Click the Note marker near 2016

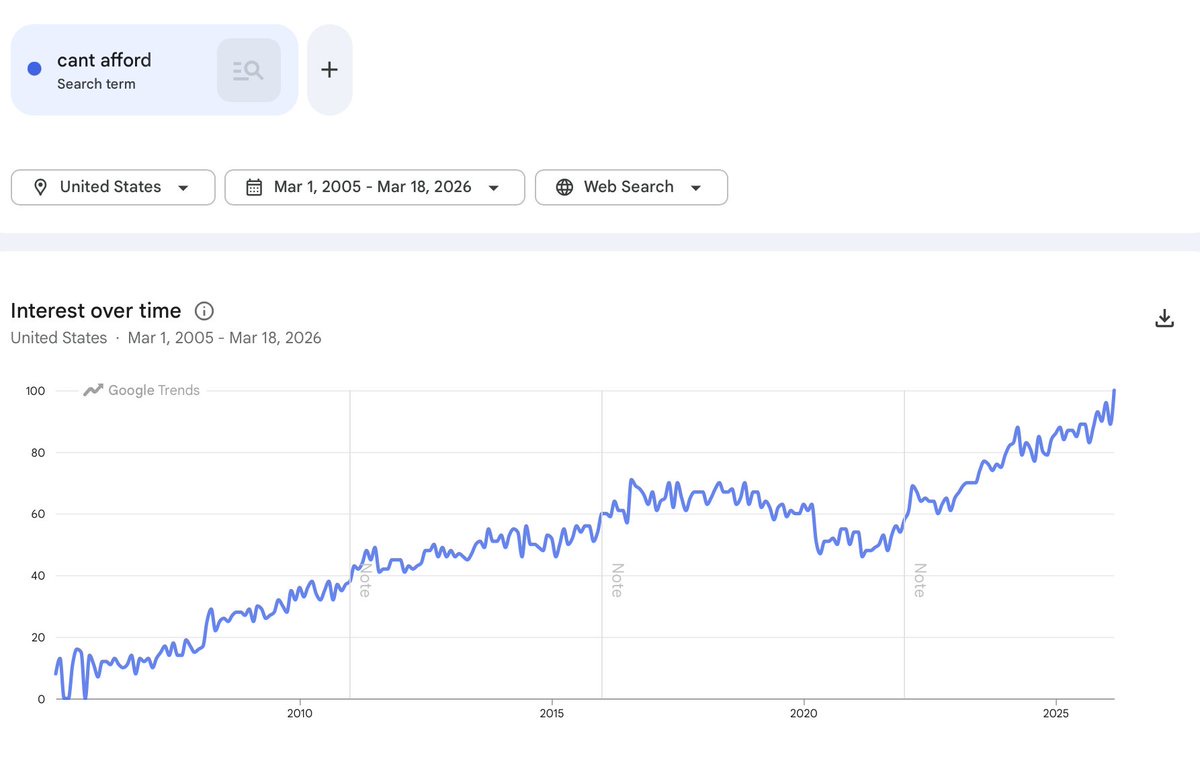pyautogui.click(x=617, y=580)
